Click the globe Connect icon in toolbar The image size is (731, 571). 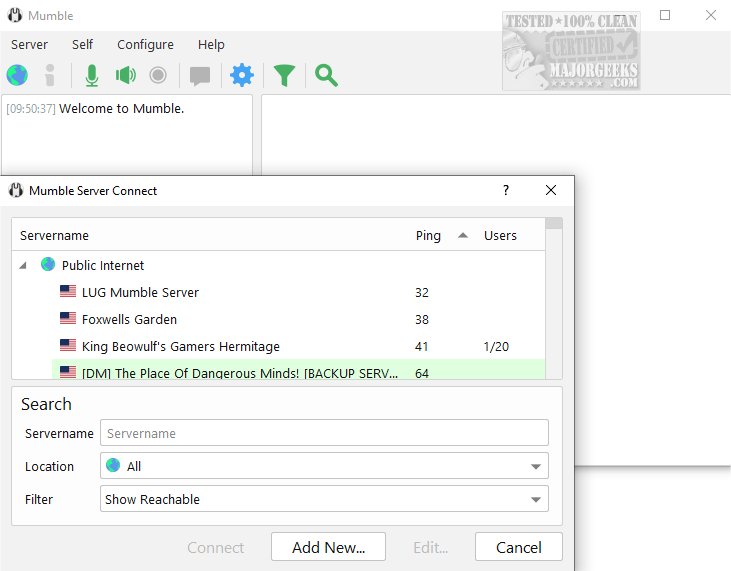(x=17, y=75)
